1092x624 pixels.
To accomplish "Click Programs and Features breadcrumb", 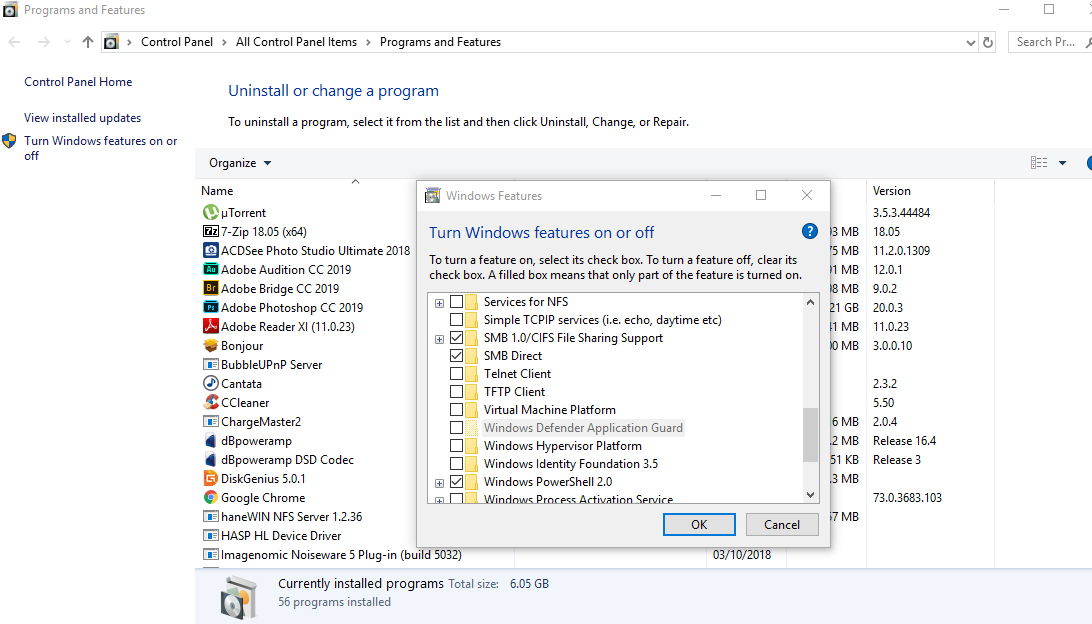I will click(440, 42).
